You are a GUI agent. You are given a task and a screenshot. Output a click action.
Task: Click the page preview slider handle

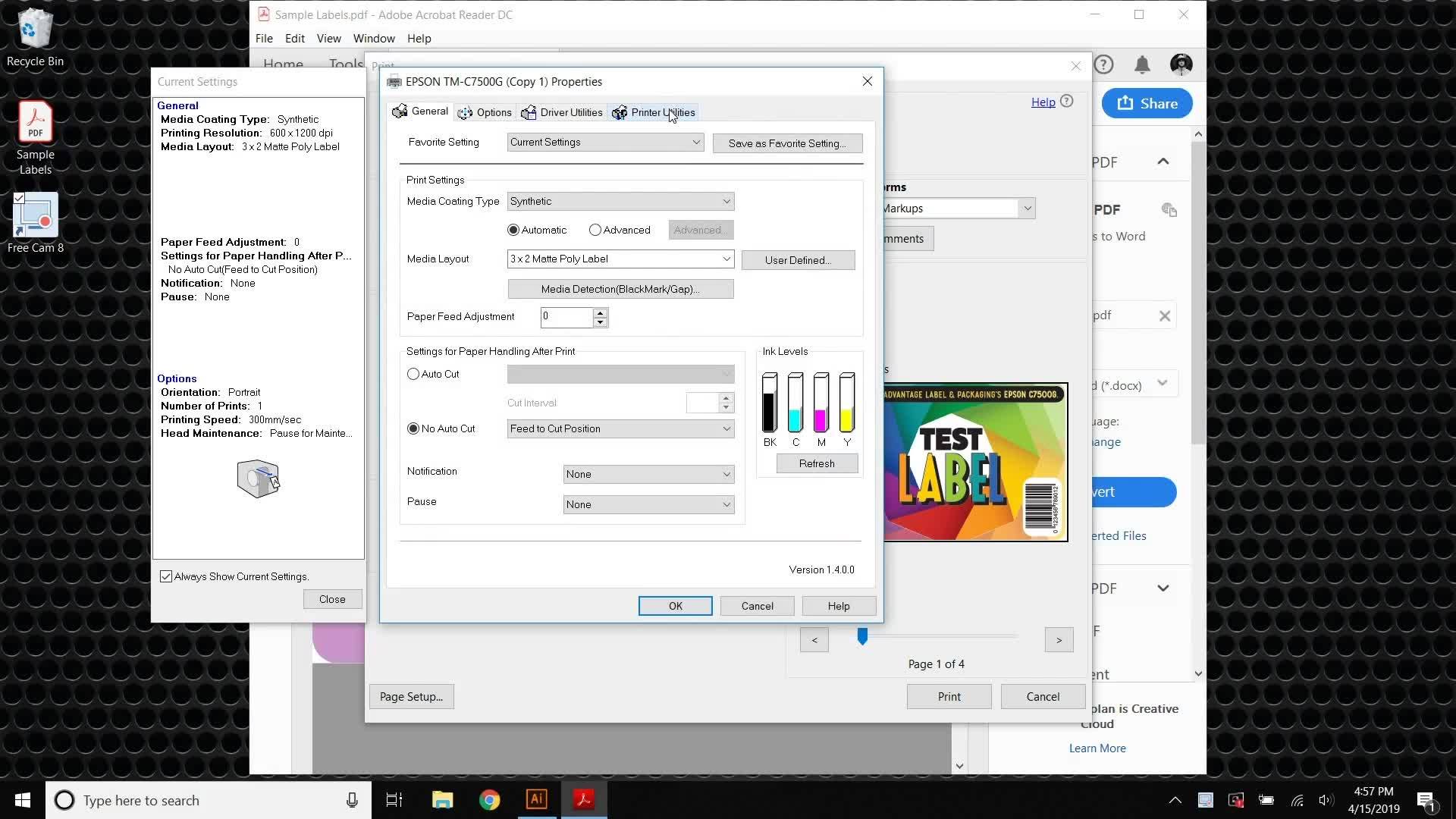862,636
